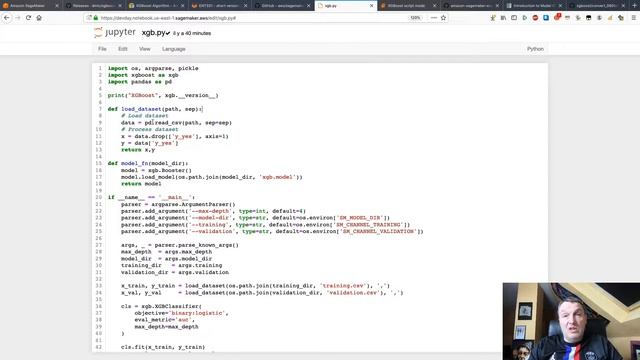
Task: Open the Edit menu
Action: [123, 49]
